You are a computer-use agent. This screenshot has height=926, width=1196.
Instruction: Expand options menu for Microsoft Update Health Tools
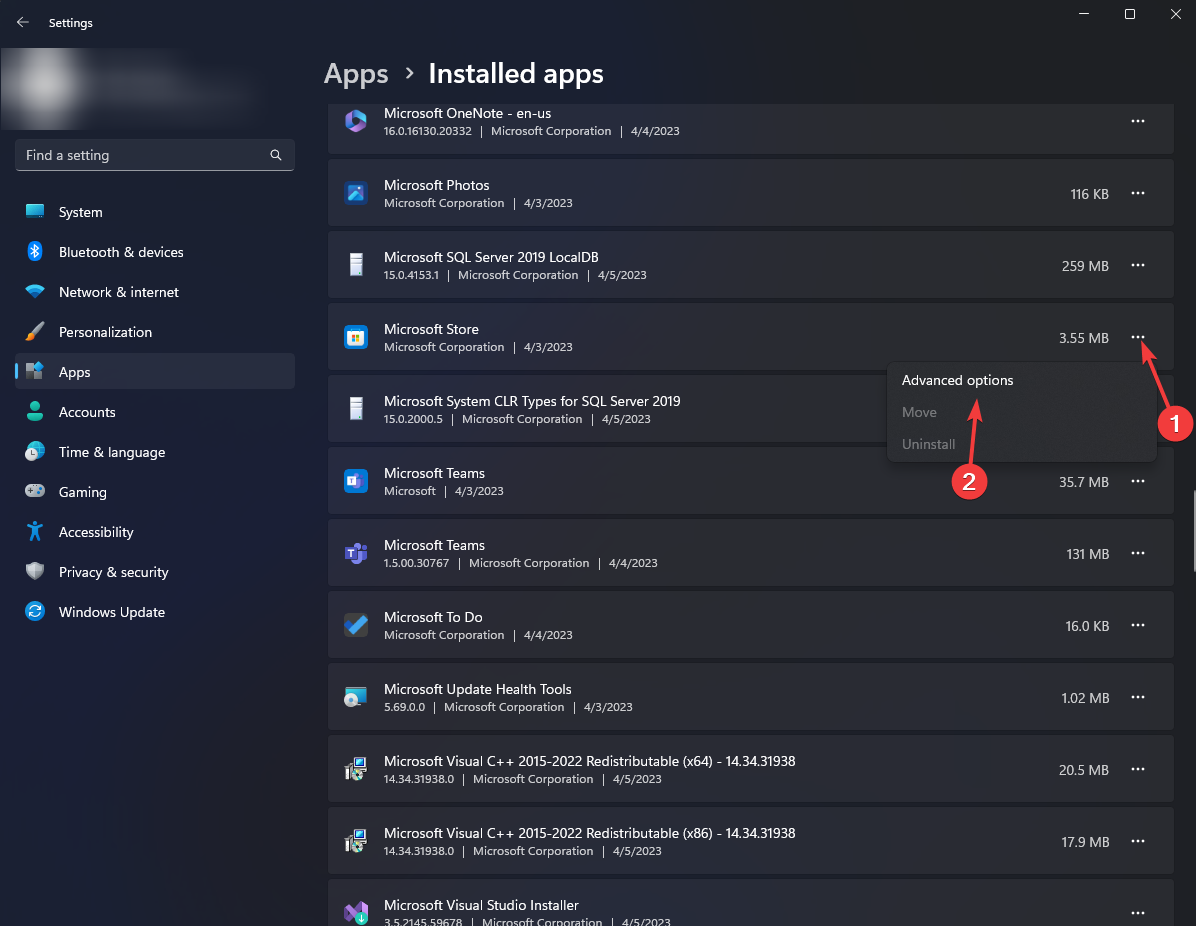tap(1137, 698)
